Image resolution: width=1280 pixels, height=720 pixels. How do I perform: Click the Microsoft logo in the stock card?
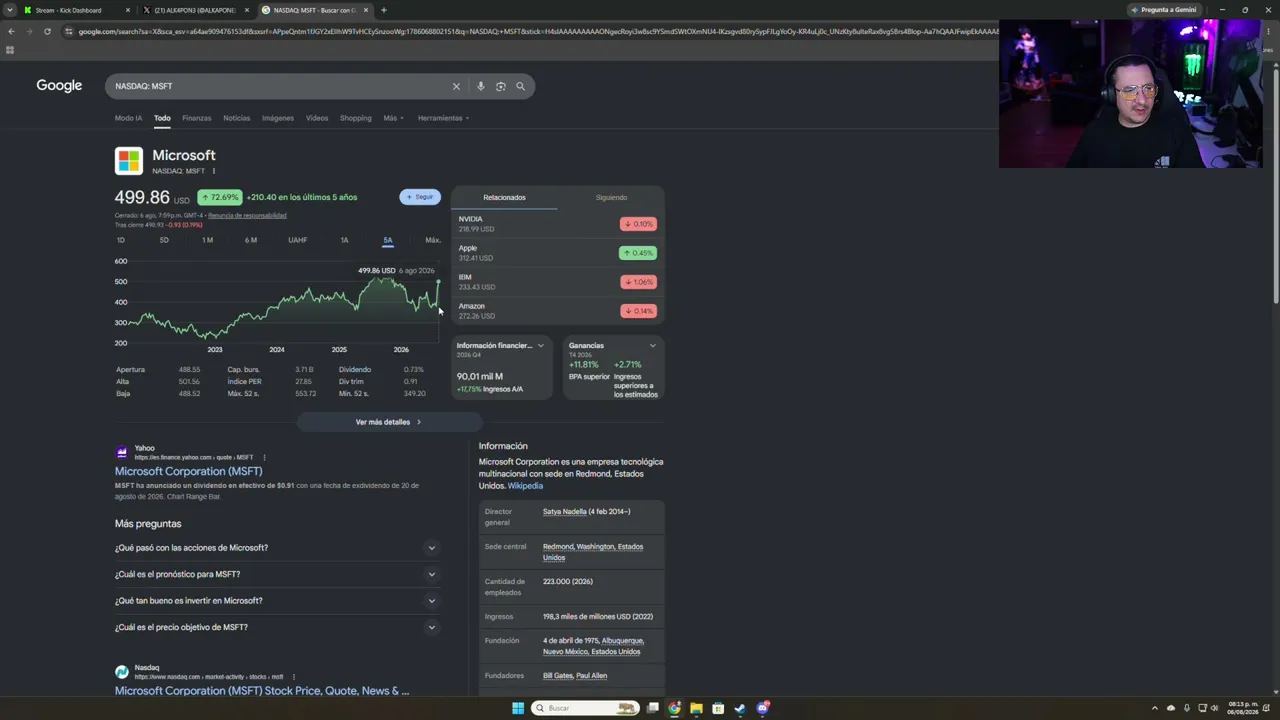pos(129,161)
